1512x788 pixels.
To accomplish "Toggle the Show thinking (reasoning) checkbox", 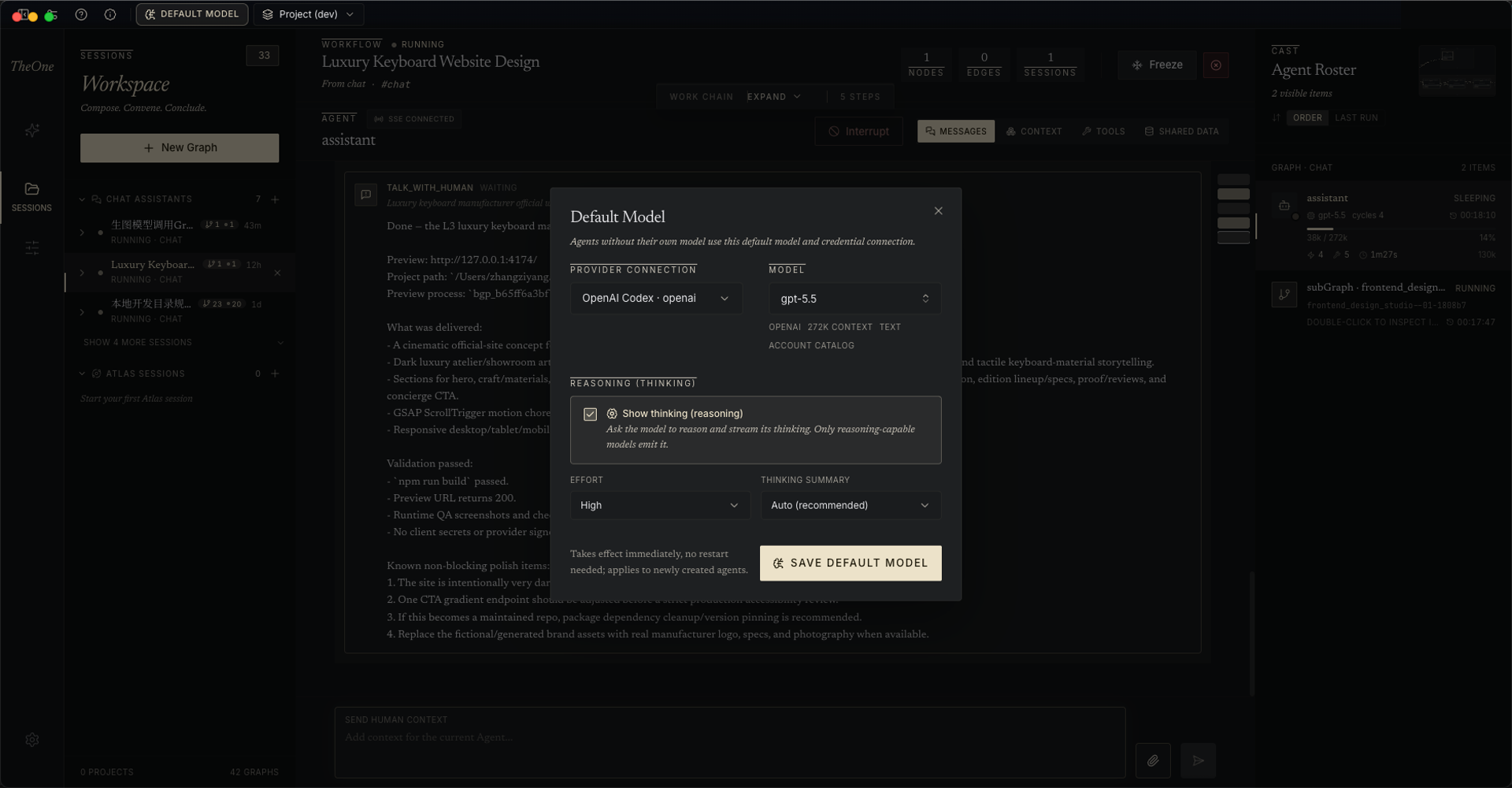I will pyautogui.click(x=590, y=414).
